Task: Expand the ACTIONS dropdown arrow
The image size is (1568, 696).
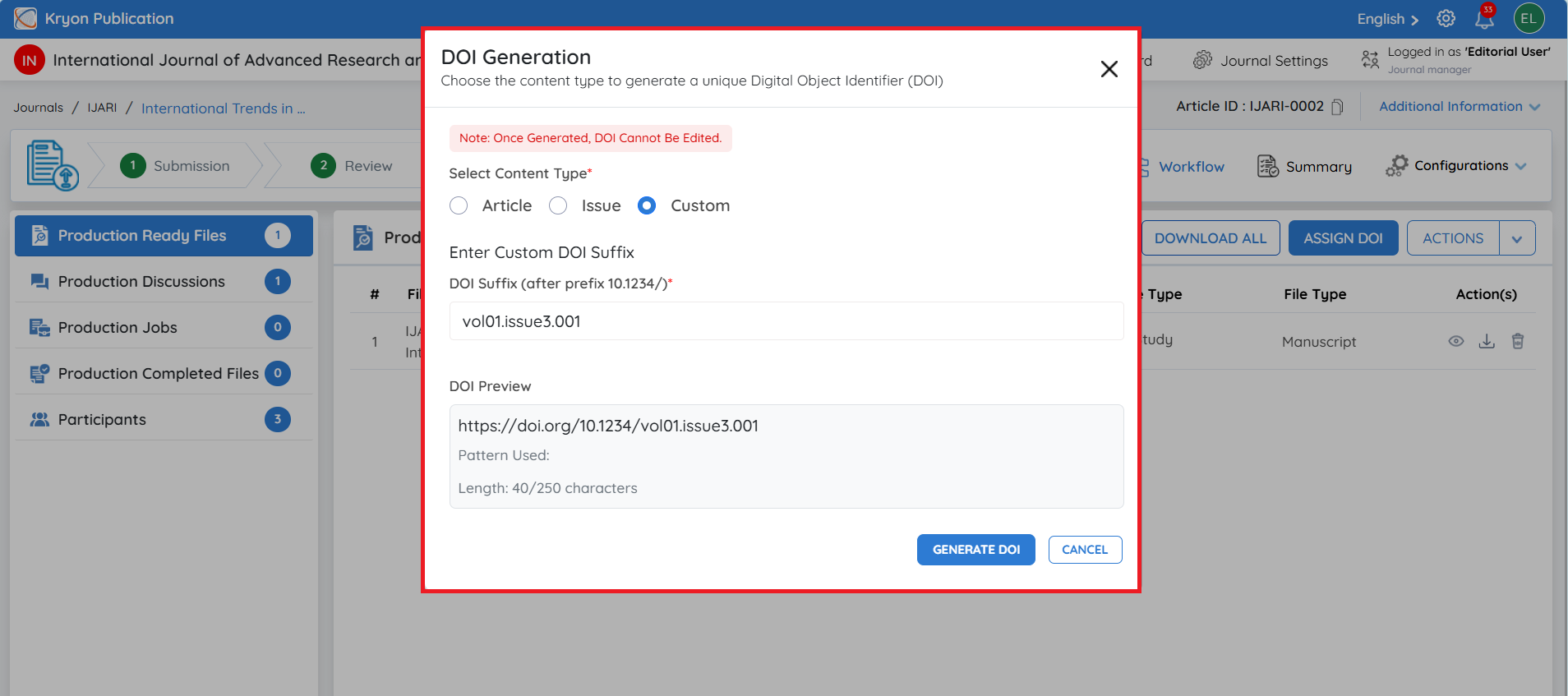Action: pyautogui.click(x=1517, y=238)
